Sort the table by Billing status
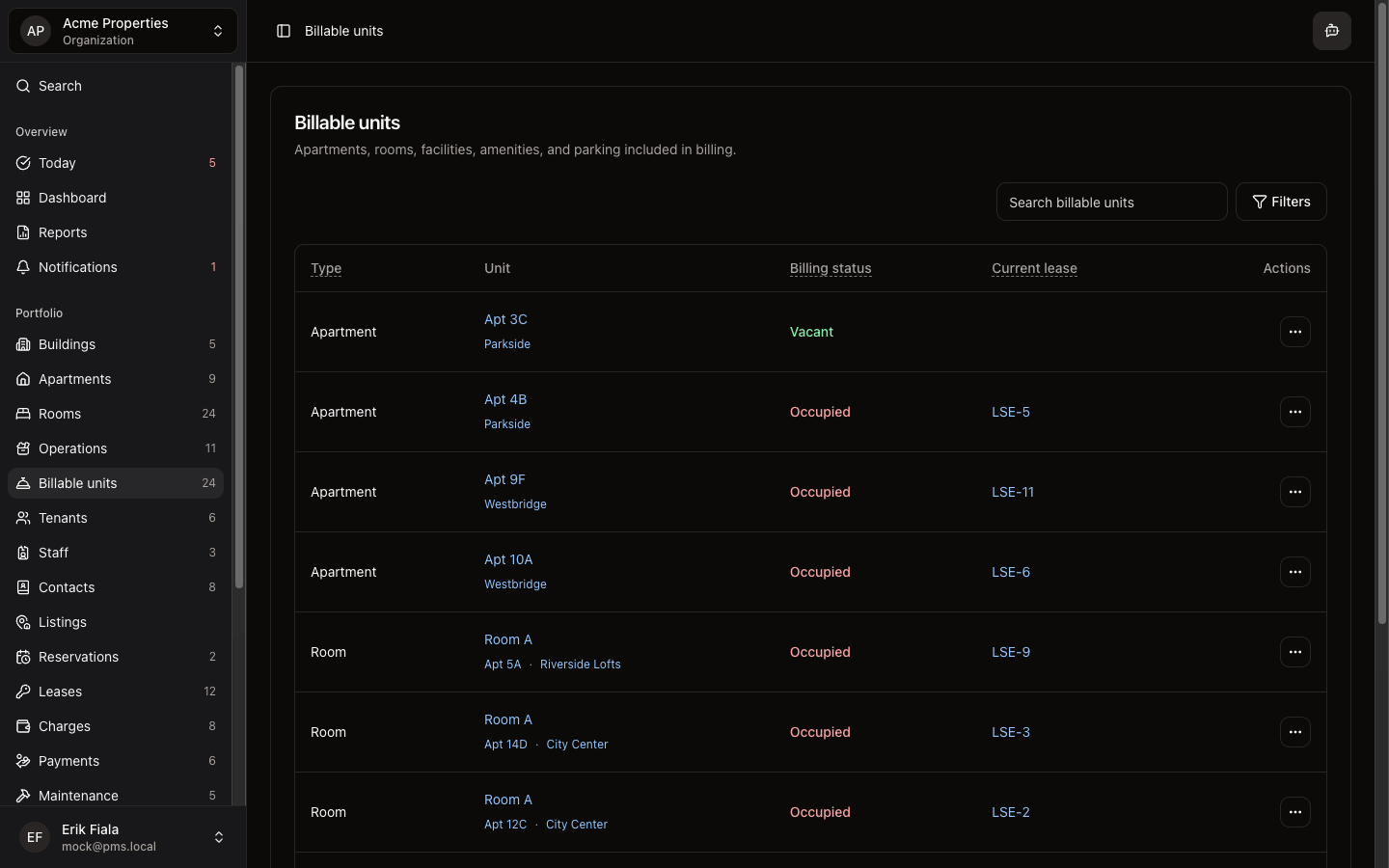The height and width of the screenshot is (868, 1389). coord(831,268)
